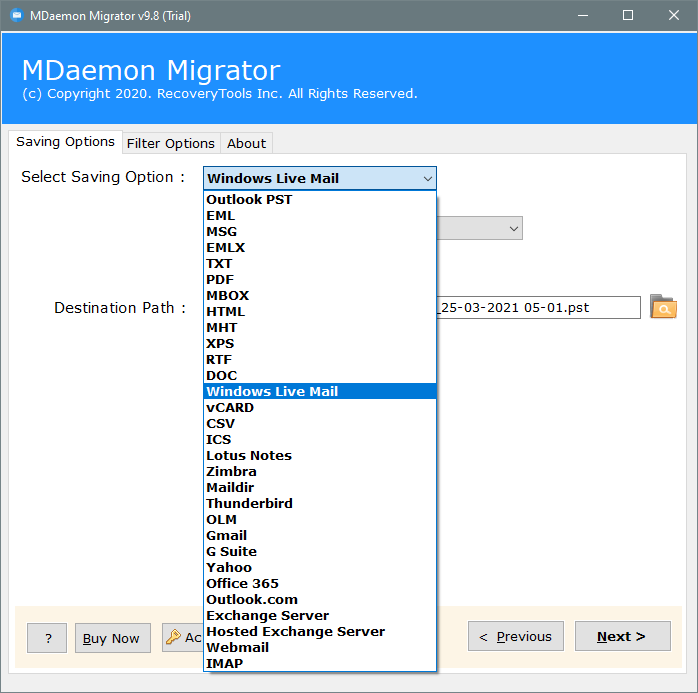This screenshot has height=693, width=698.
Task: Click the MDaemon Migrator app icon in title bar
Action: pos(17,16)
